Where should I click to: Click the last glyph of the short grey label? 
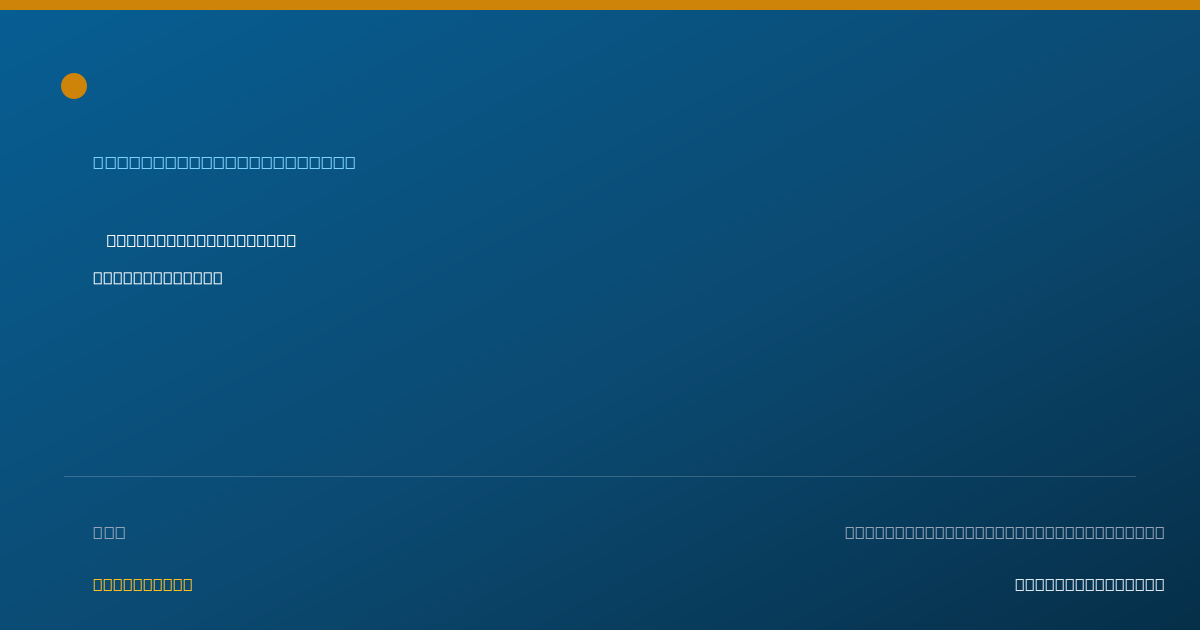click(120, 532)
